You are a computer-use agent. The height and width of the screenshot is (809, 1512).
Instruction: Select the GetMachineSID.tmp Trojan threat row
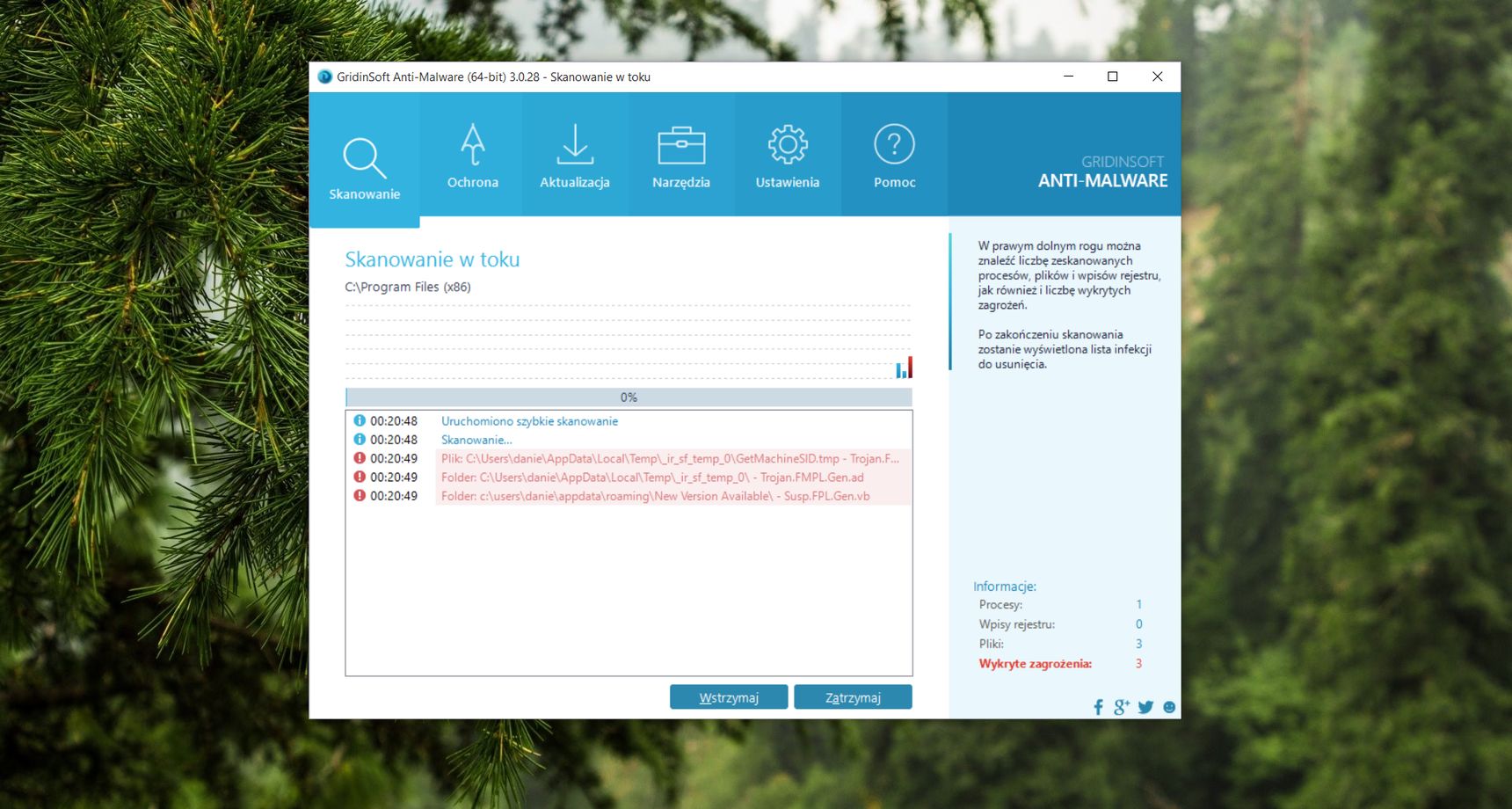[x=629, y=458]
